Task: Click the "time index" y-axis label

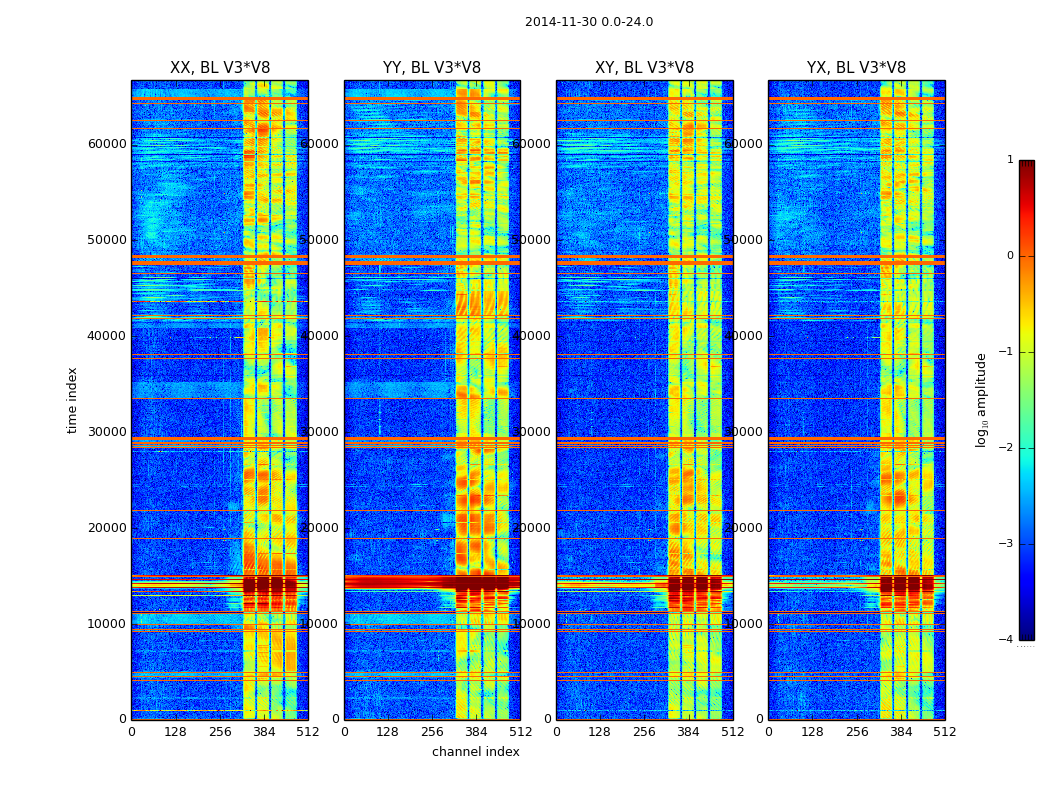Action: pos(72,400)
